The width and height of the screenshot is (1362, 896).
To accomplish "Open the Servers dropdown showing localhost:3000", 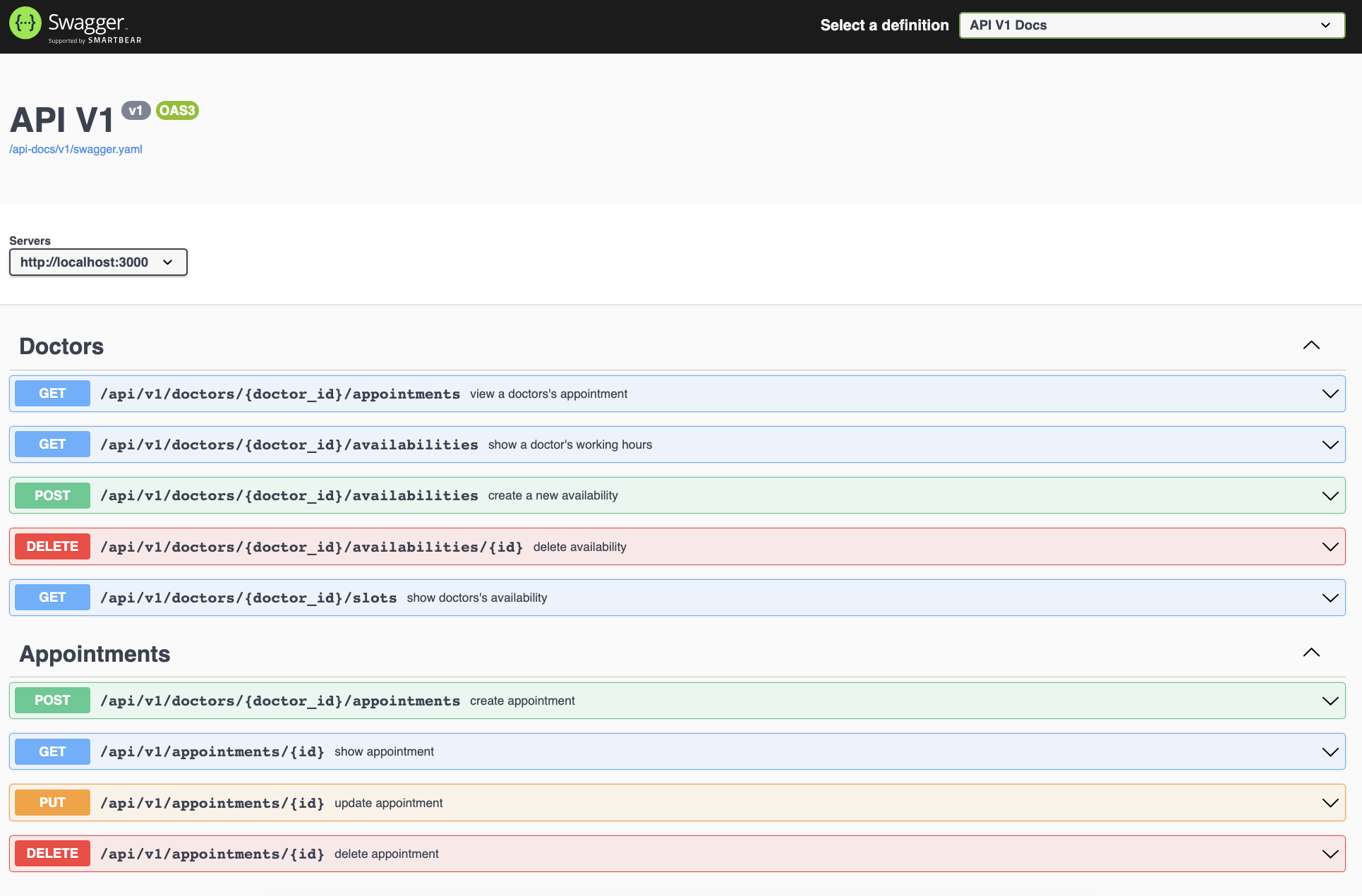I will point(98,262).
